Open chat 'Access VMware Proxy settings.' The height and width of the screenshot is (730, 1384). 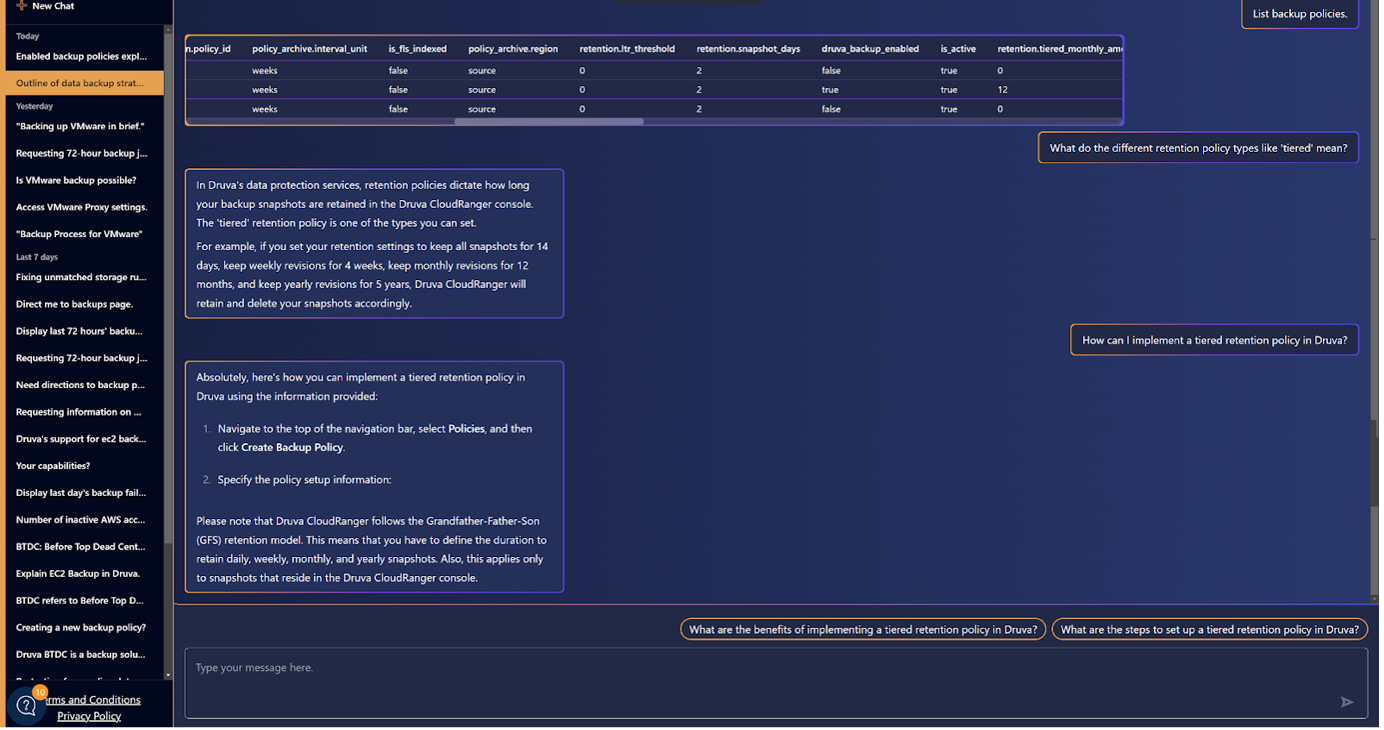81,208
